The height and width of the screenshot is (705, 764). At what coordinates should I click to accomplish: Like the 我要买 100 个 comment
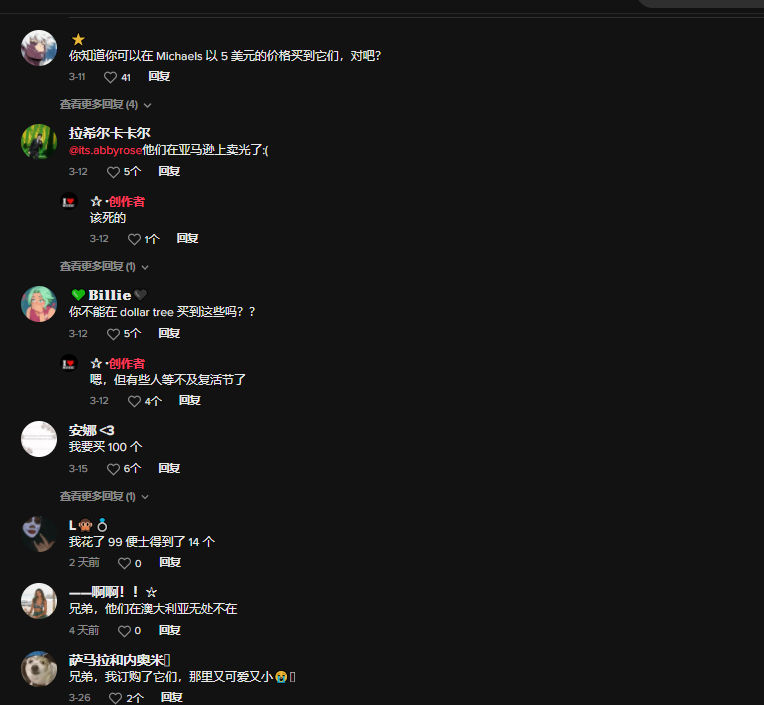coord(114,469)
